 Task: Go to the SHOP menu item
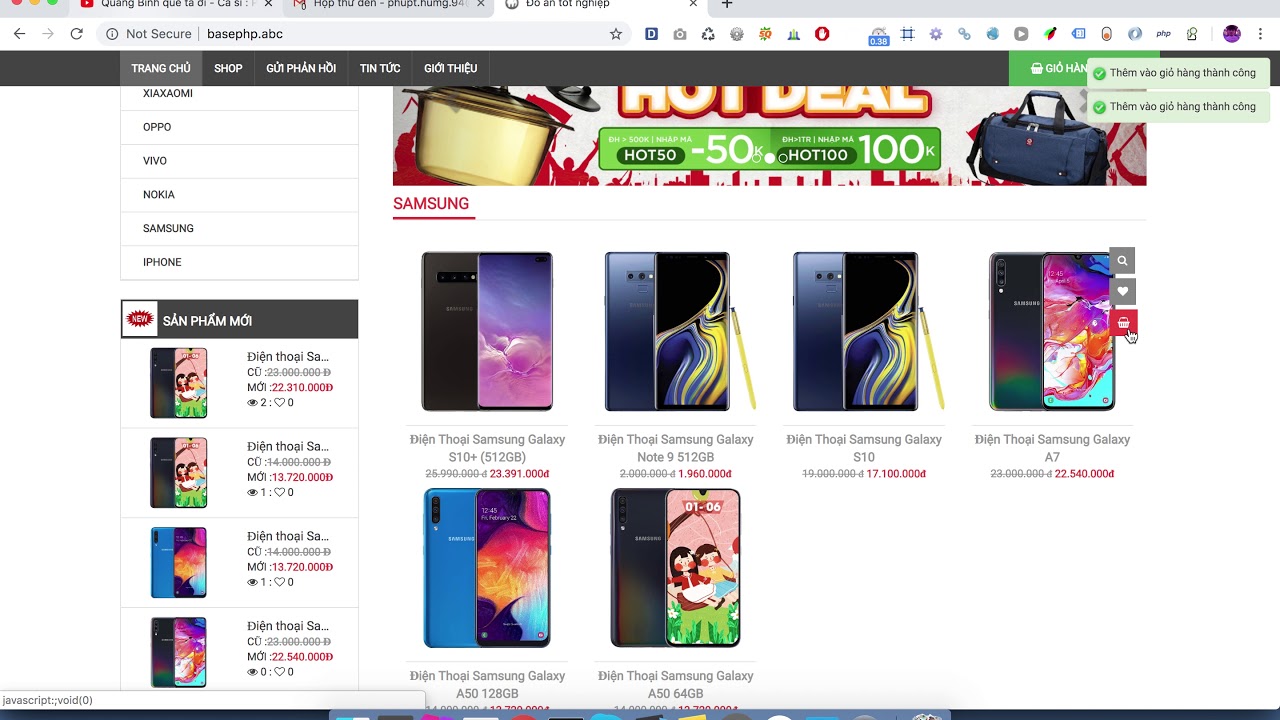228,68
